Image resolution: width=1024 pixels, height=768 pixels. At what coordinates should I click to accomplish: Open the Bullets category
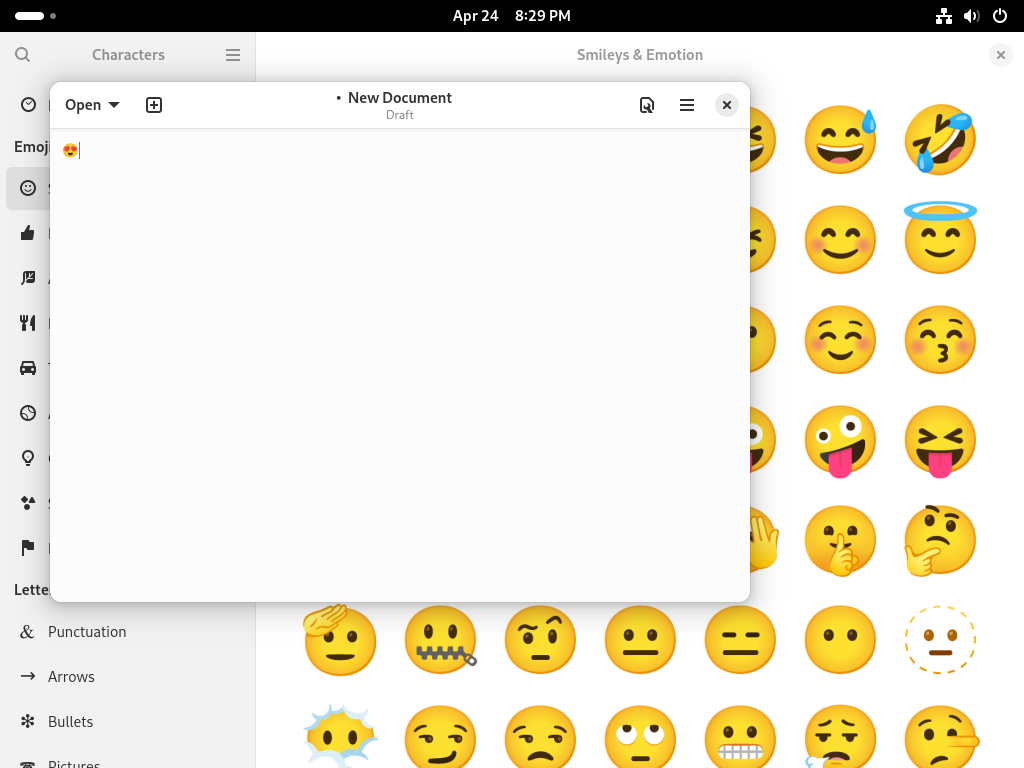coord(127,722)
